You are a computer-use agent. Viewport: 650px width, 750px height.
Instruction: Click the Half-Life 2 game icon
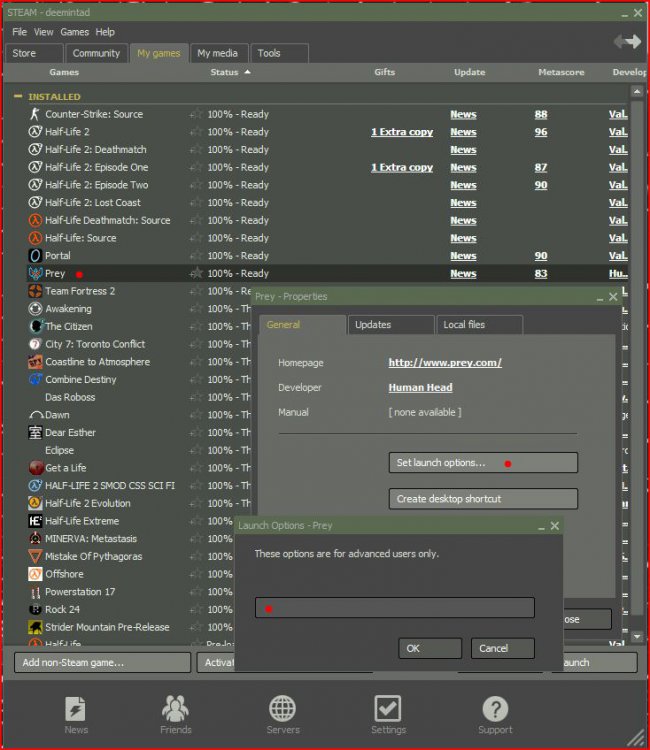(x=35, y=132)
